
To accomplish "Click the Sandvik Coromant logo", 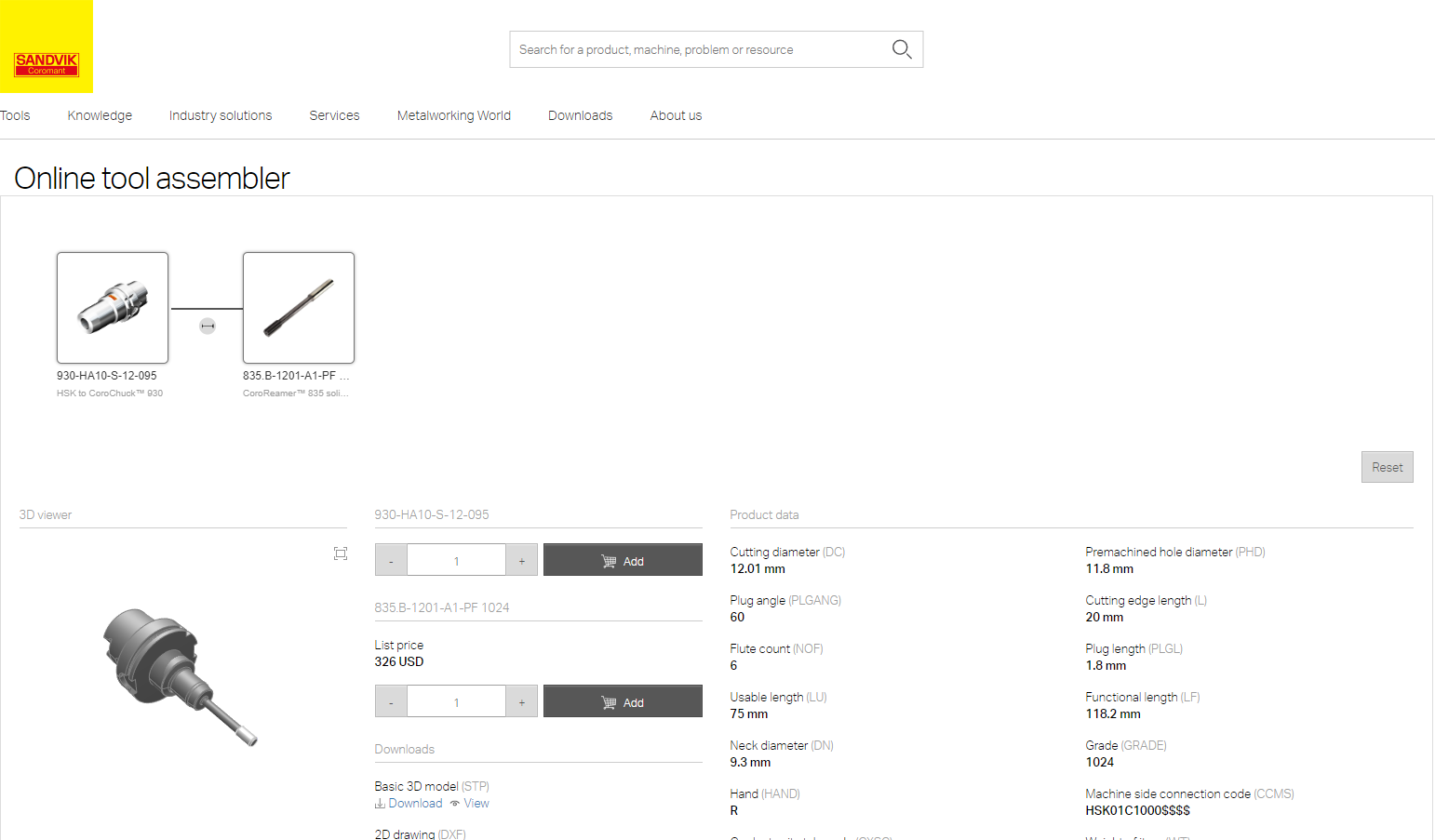I will tap(47, 63).
